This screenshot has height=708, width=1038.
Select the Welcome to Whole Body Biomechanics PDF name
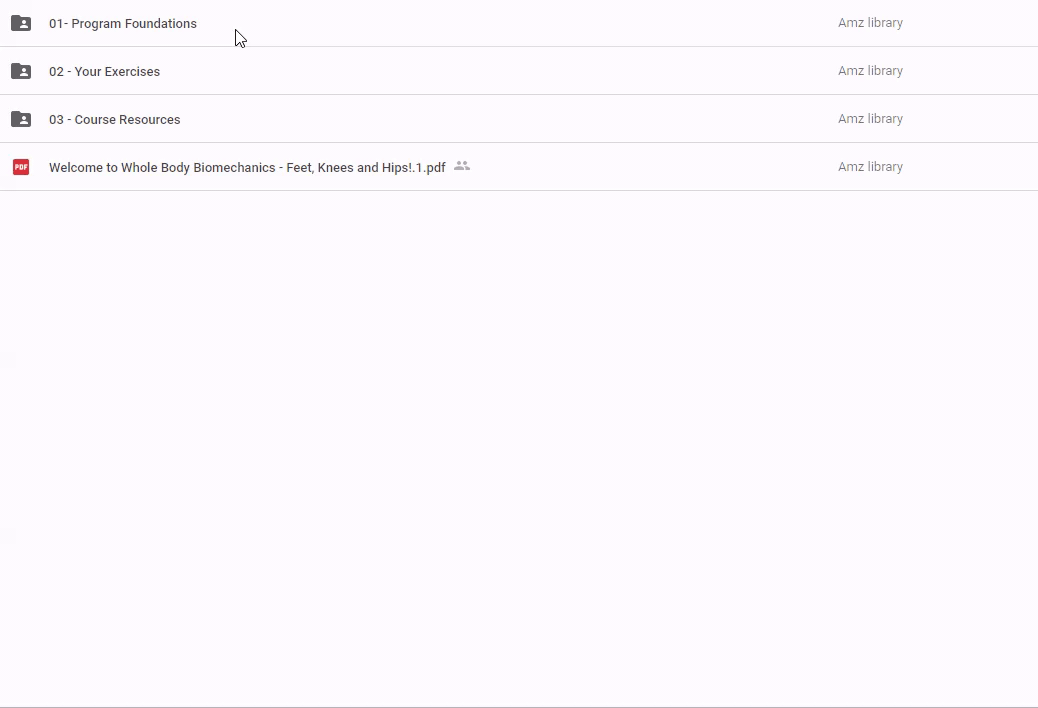[247, 167]
